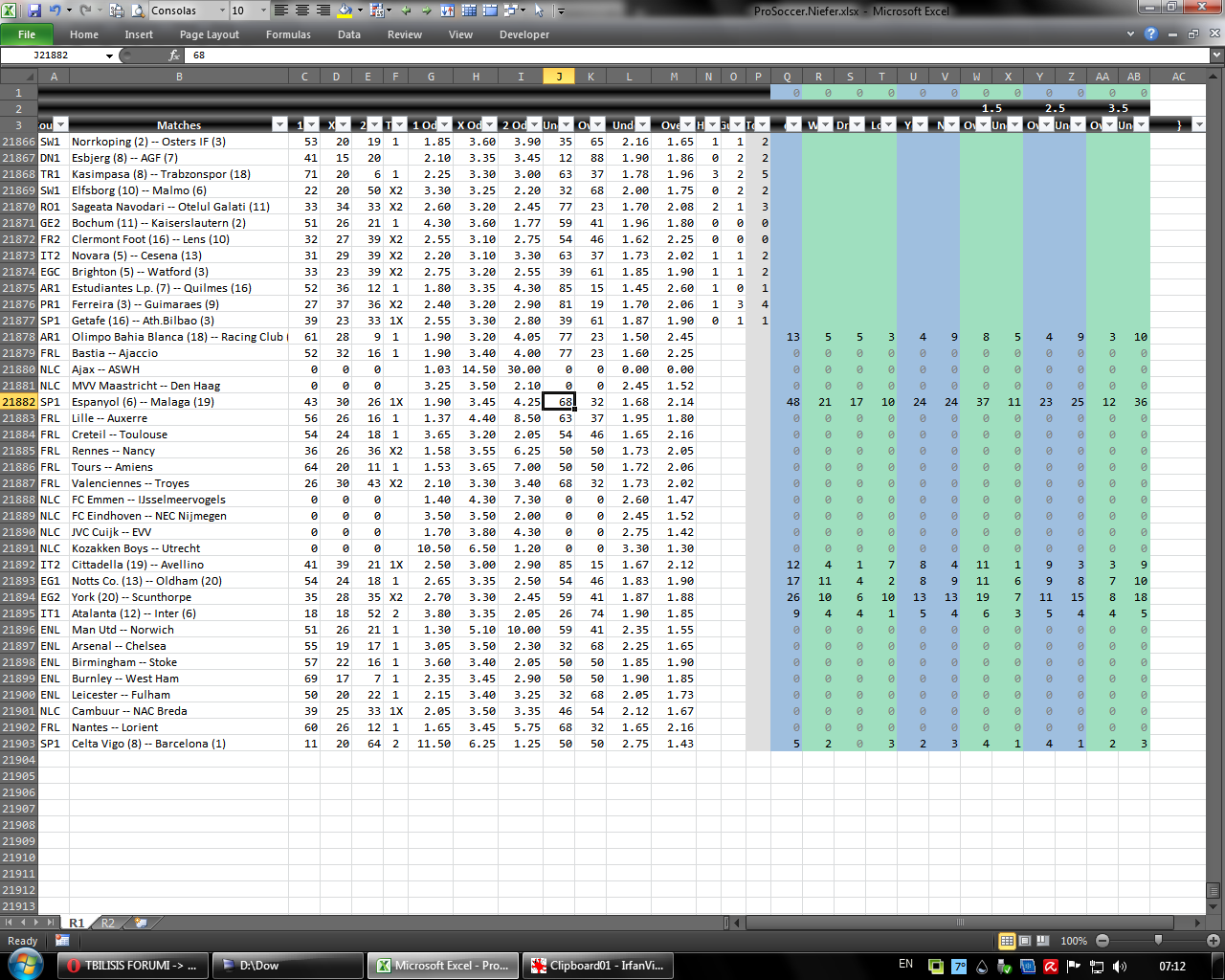
Task: Open Customize Quick Access Toolbar dropdown
Action: [561, 11]
